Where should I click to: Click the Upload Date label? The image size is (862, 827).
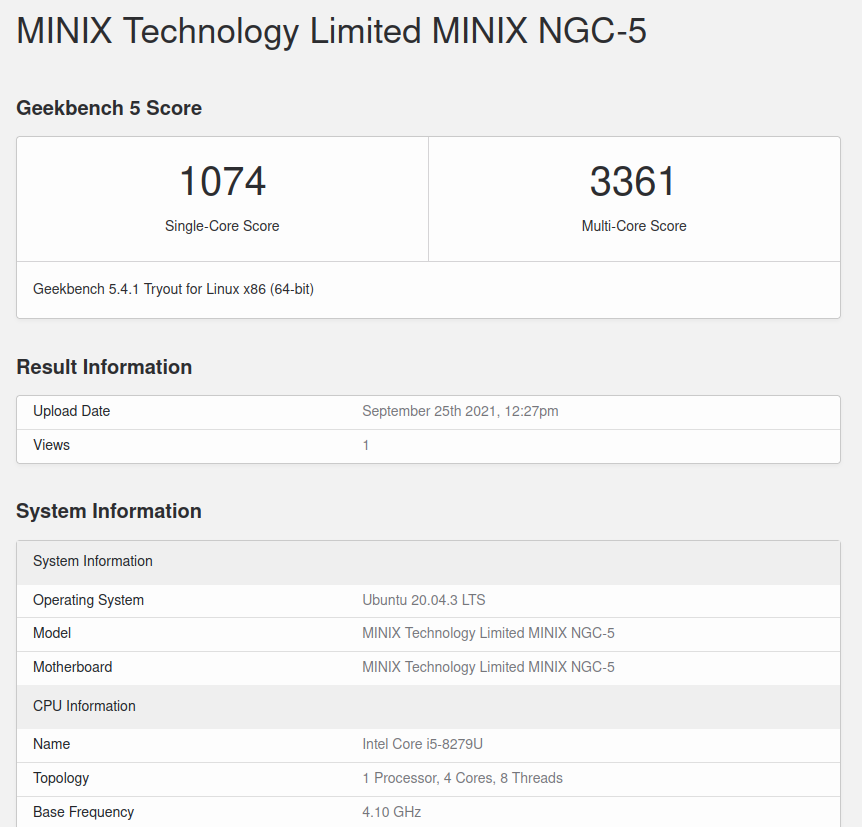[x=71, y=411]
